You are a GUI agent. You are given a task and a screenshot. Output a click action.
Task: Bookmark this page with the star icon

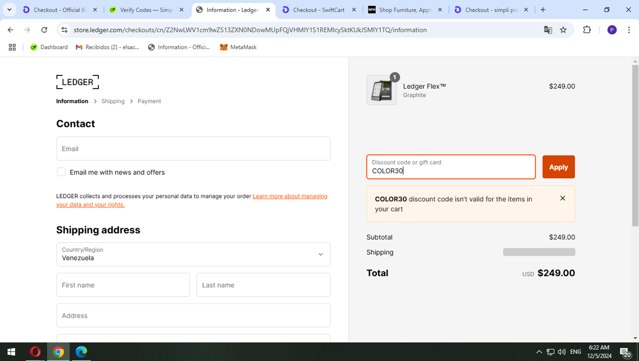[563, 30]
